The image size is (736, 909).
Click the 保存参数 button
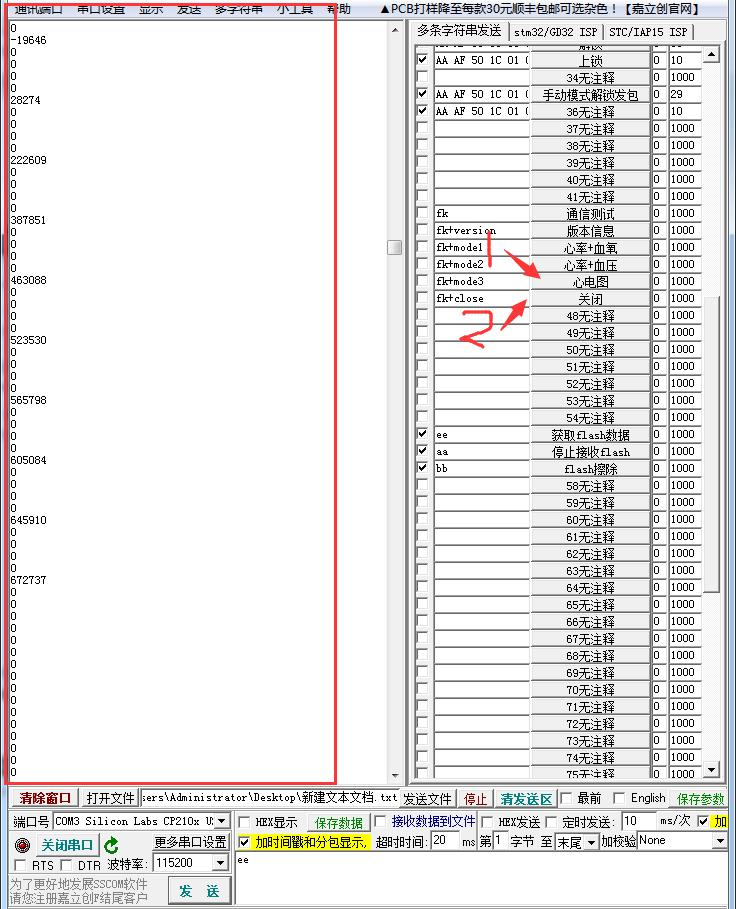pyautogui.click(x=700, y=799)
